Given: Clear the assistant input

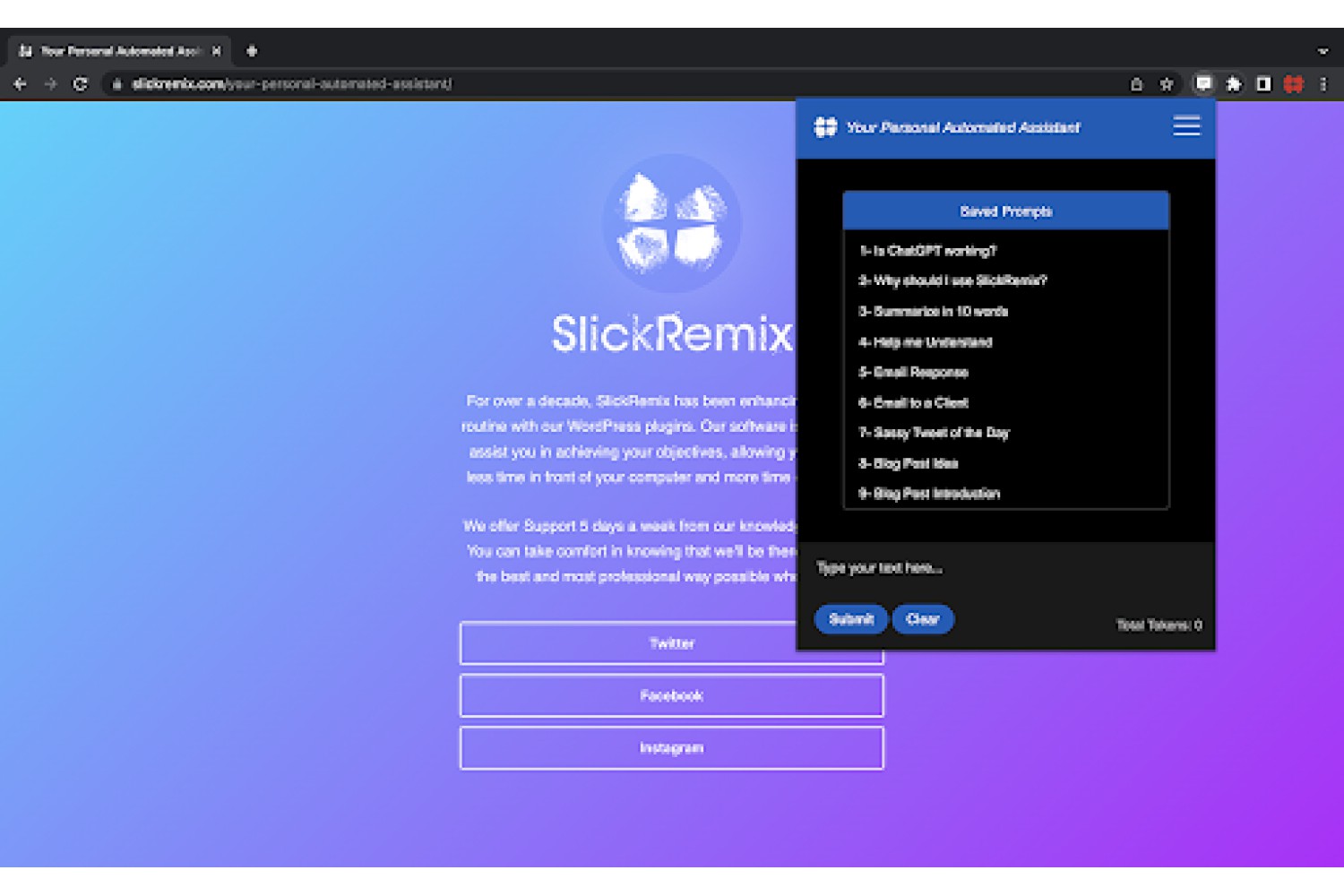Looking at the screenshot, I should [x=923, y=619].
